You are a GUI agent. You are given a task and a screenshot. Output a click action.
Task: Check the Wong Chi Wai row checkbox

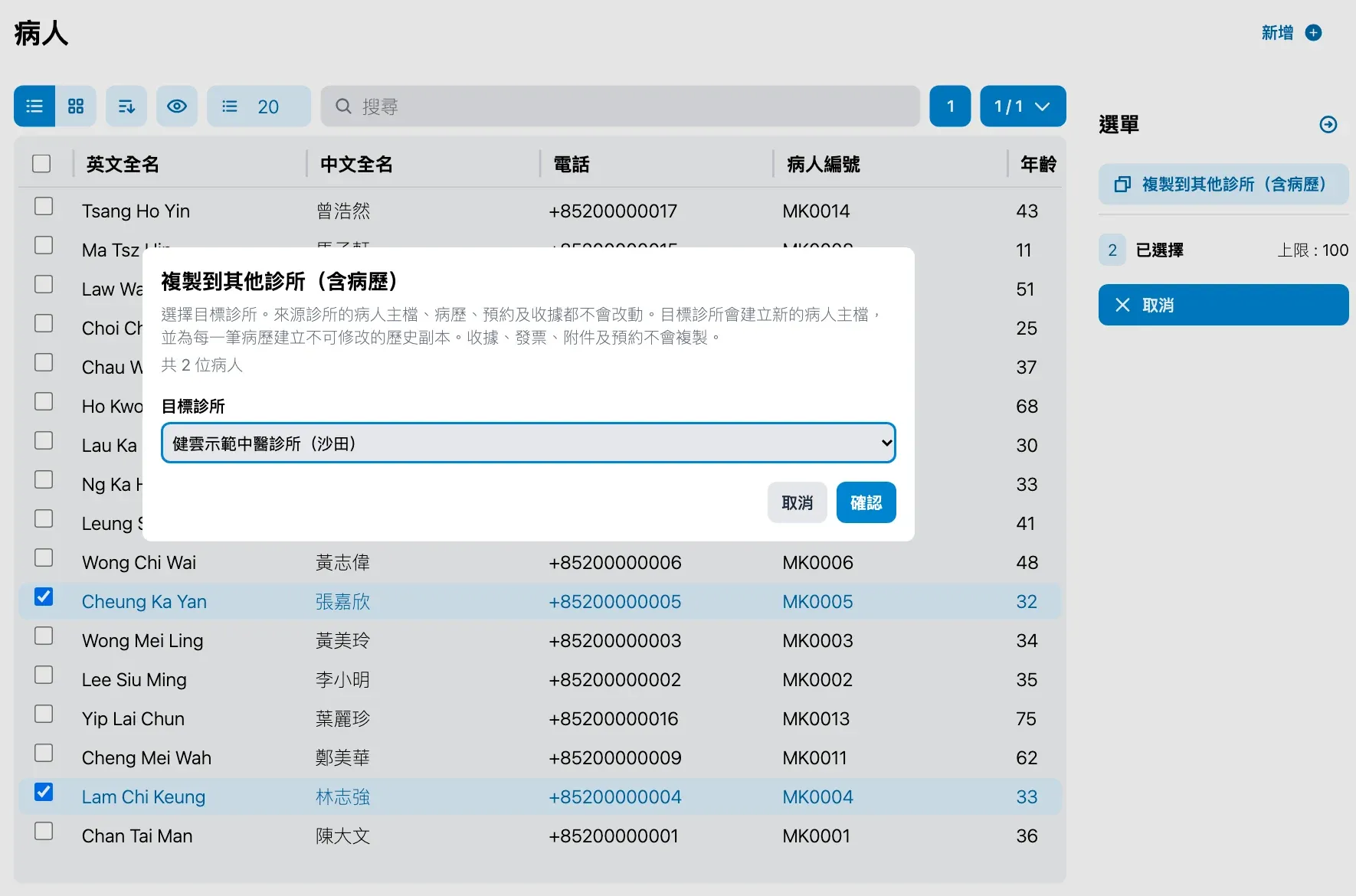tap(44, 558)
